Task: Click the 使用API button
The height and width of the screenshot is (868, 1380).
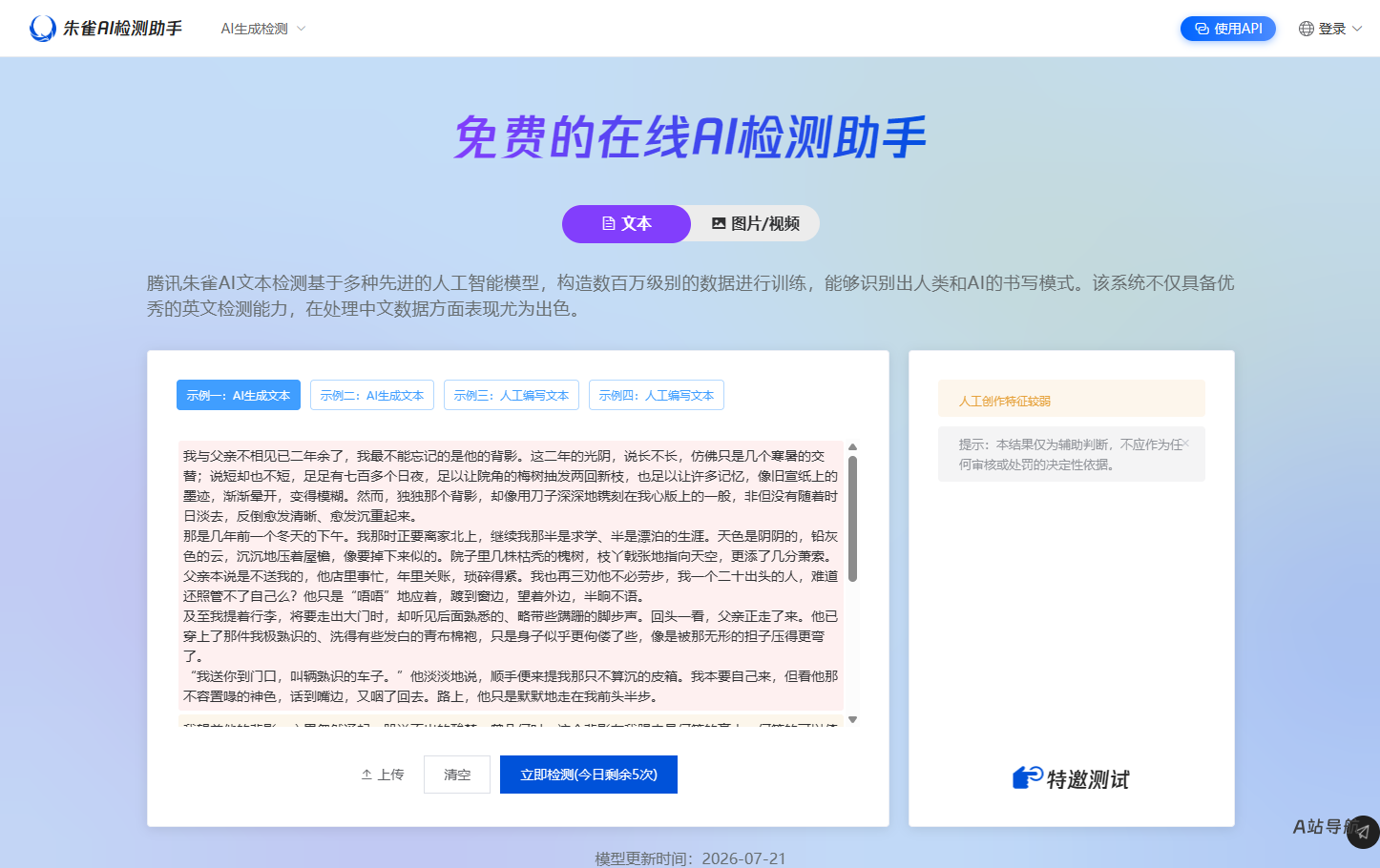Action: tap(1228, 29)
